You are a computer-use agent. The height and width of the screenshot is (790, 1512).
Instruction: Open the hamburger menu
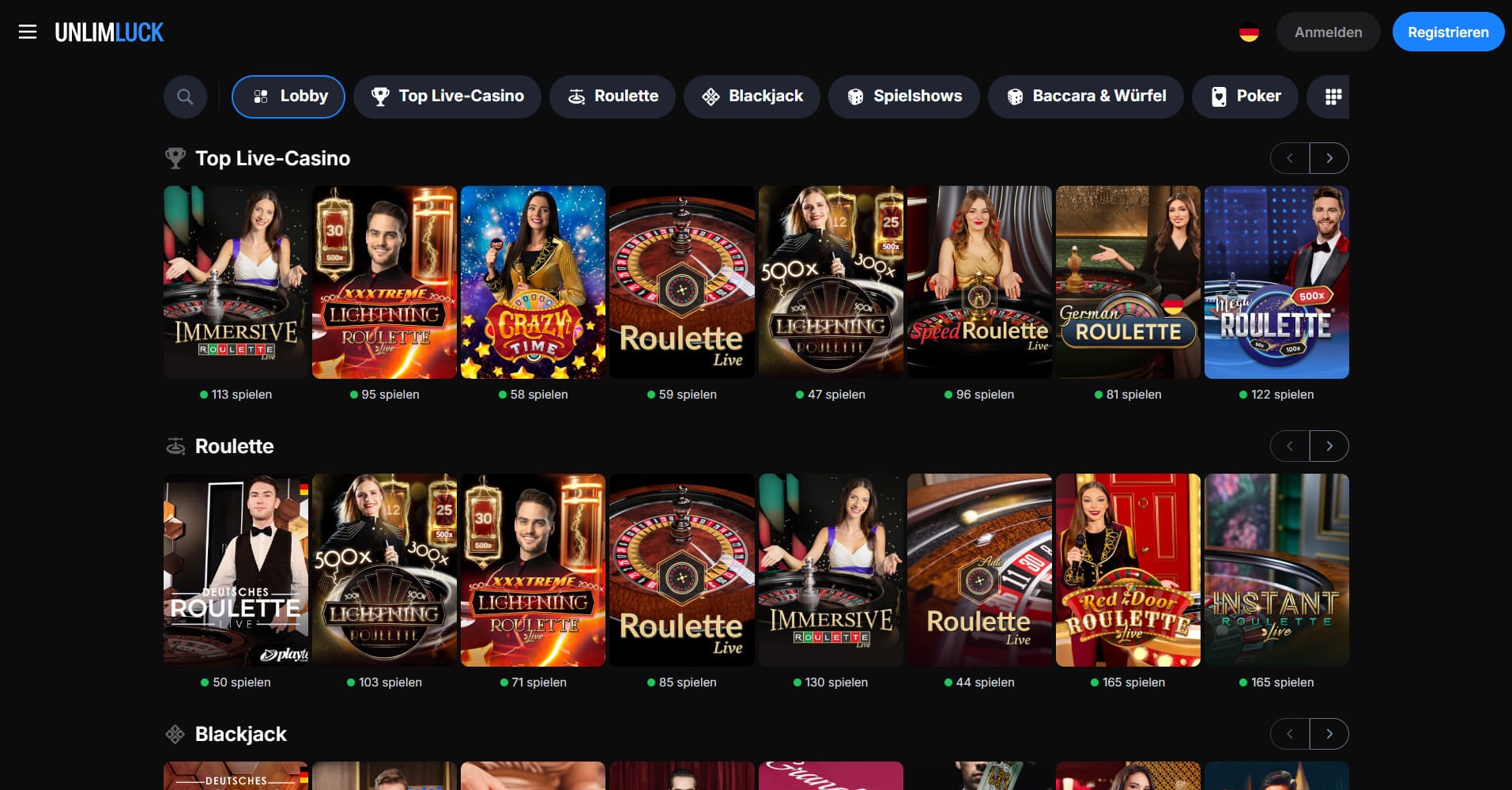pyautogui.click(x=28, y=32)
